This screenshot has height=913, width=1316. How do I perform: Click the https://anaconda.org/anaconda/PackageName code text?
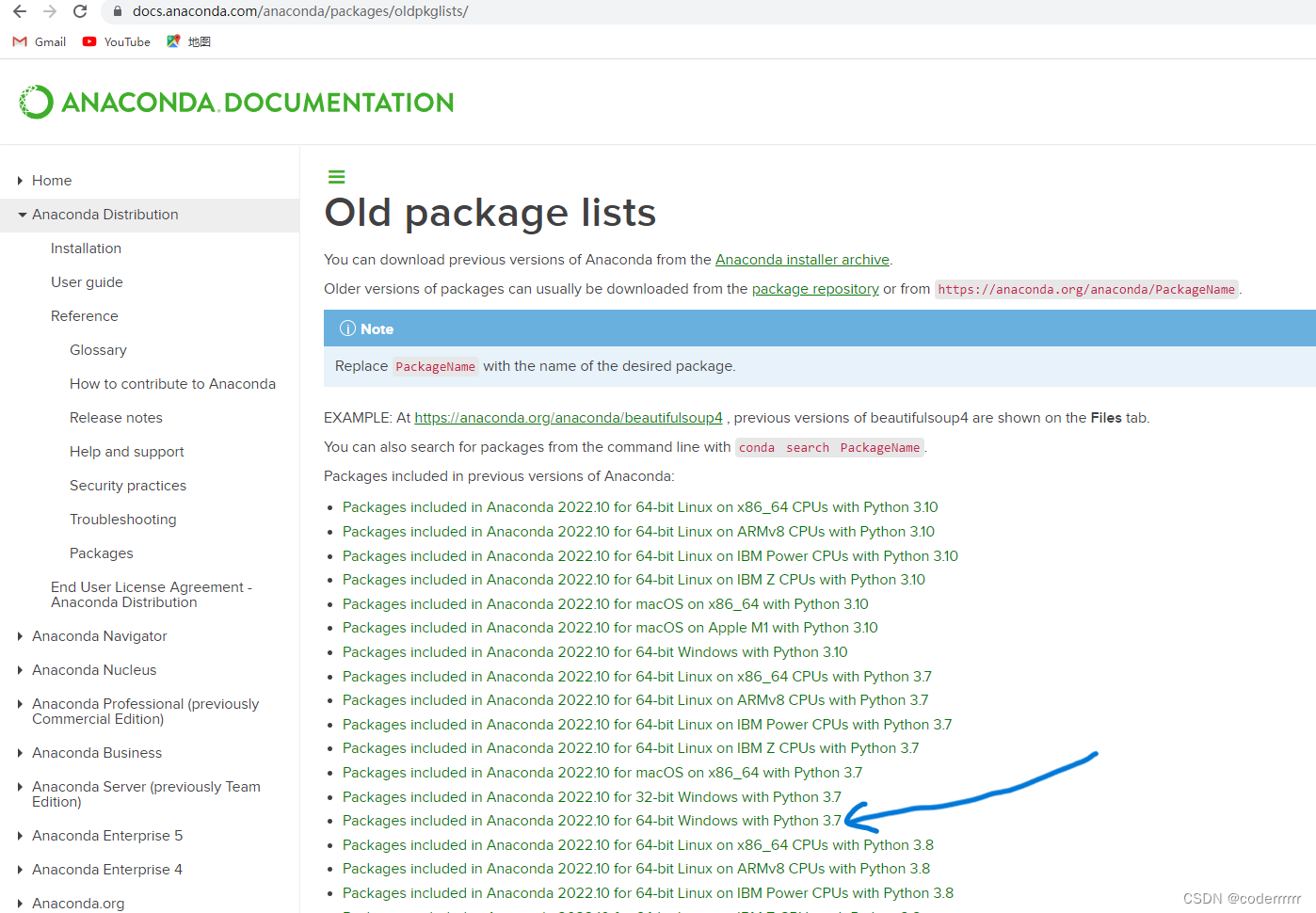pos(1086,290)
